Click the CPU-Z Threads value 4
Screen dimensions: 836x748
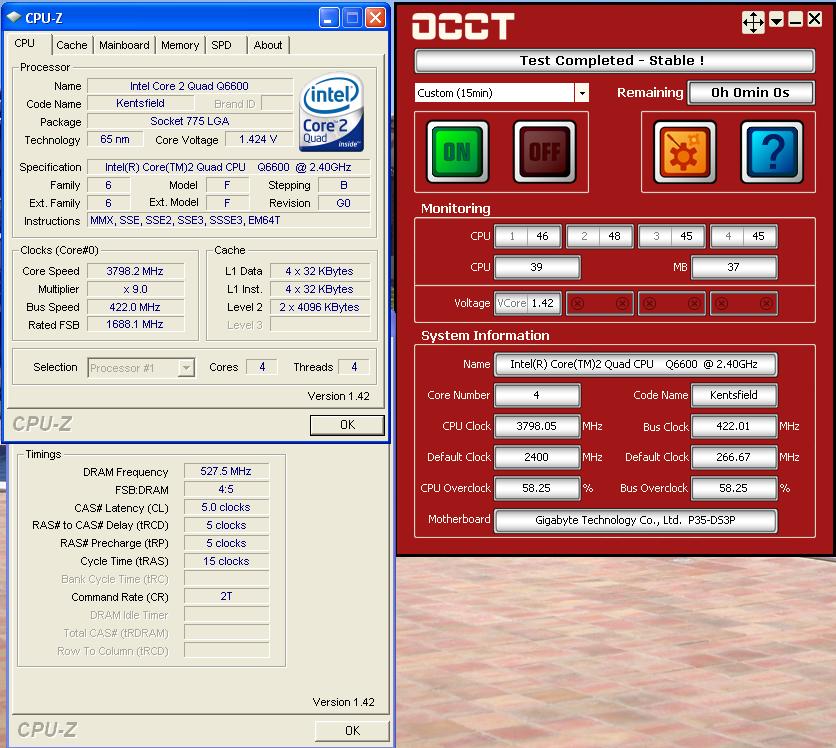pyautogui.click(x=354, y=367)
